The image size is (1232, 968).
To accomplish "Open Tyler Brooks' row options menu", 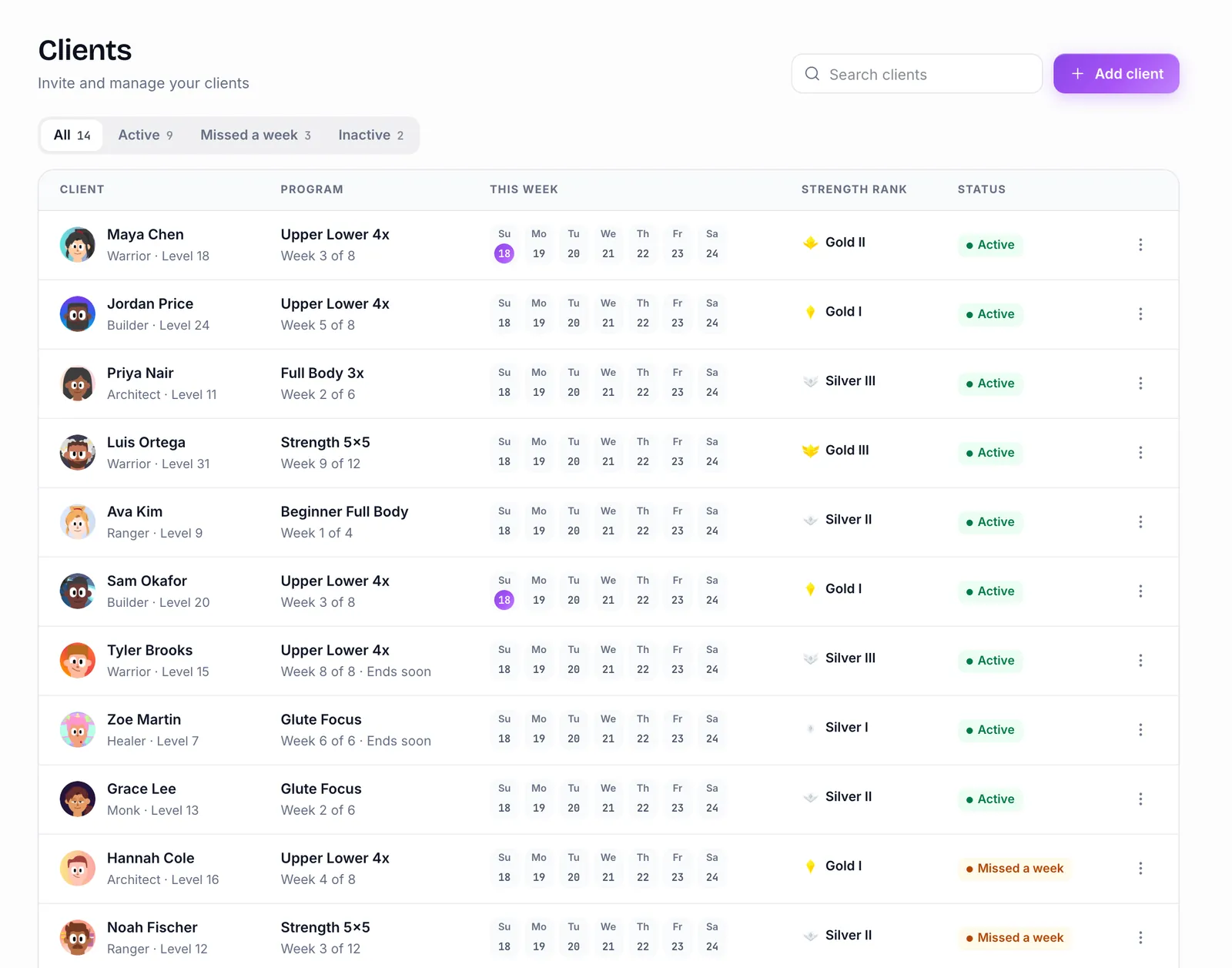I will [1140, 661].
